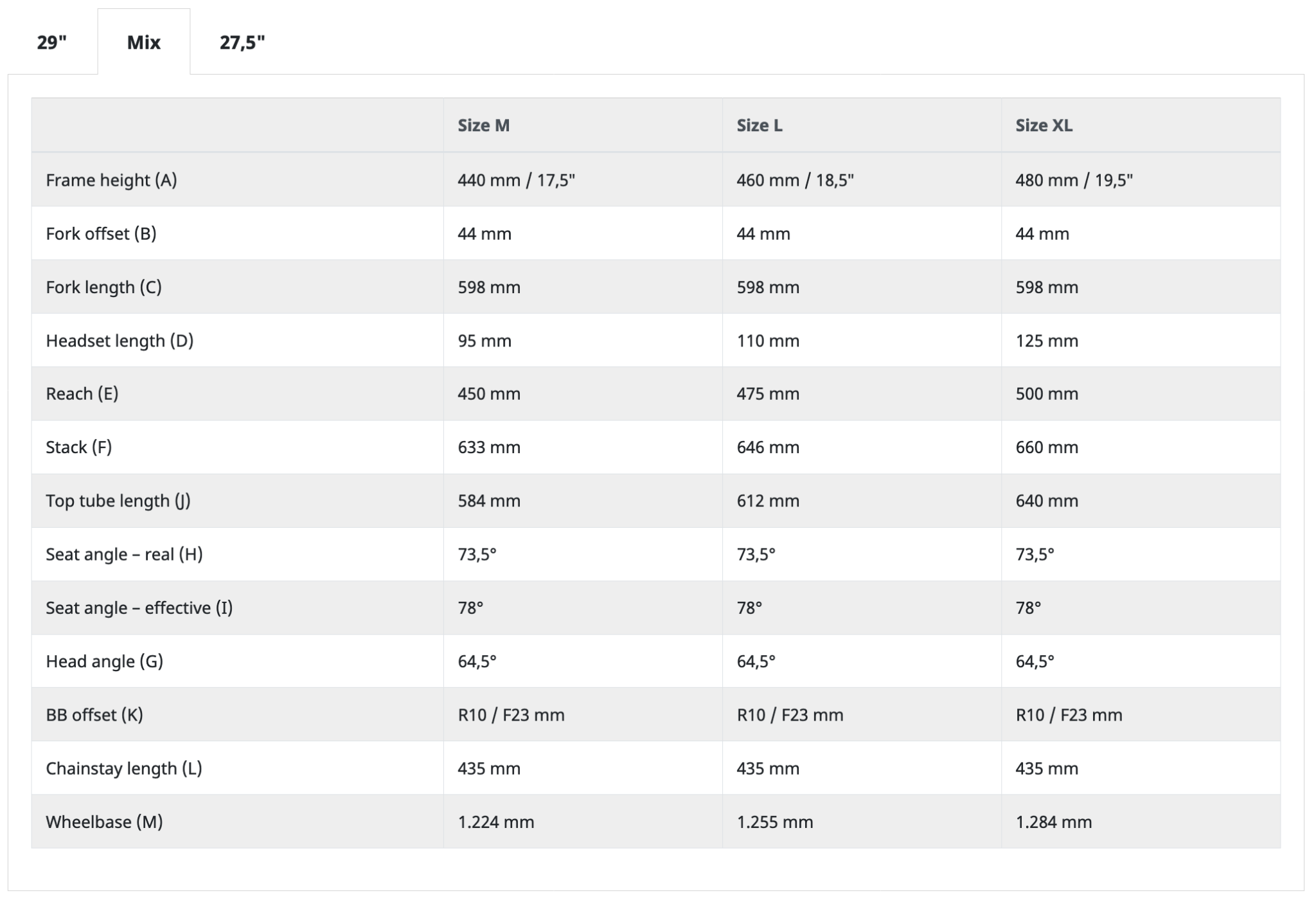Select the Headset length (D) label
Viewport: 1316px width, 900px height.
(120, 341)
